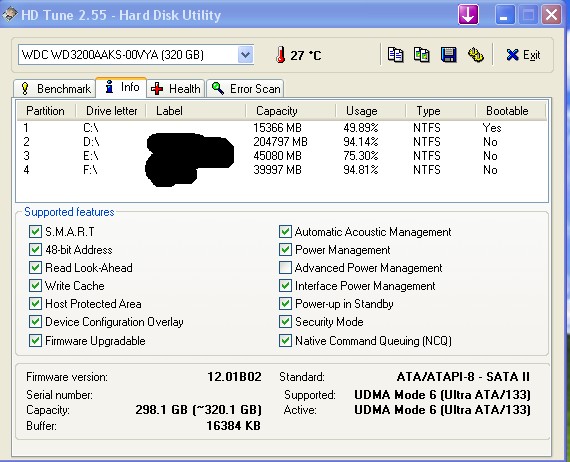Toggle the Power Management checkbox
570x462 pixels.
pos(285,250)
